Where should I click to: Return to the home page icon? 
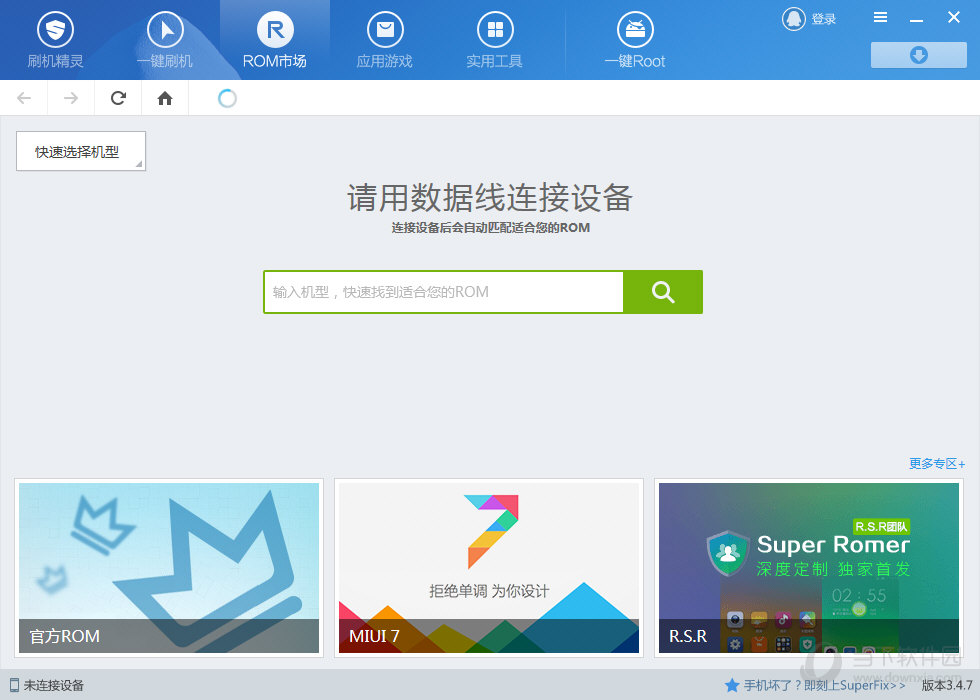click(165, 98)
